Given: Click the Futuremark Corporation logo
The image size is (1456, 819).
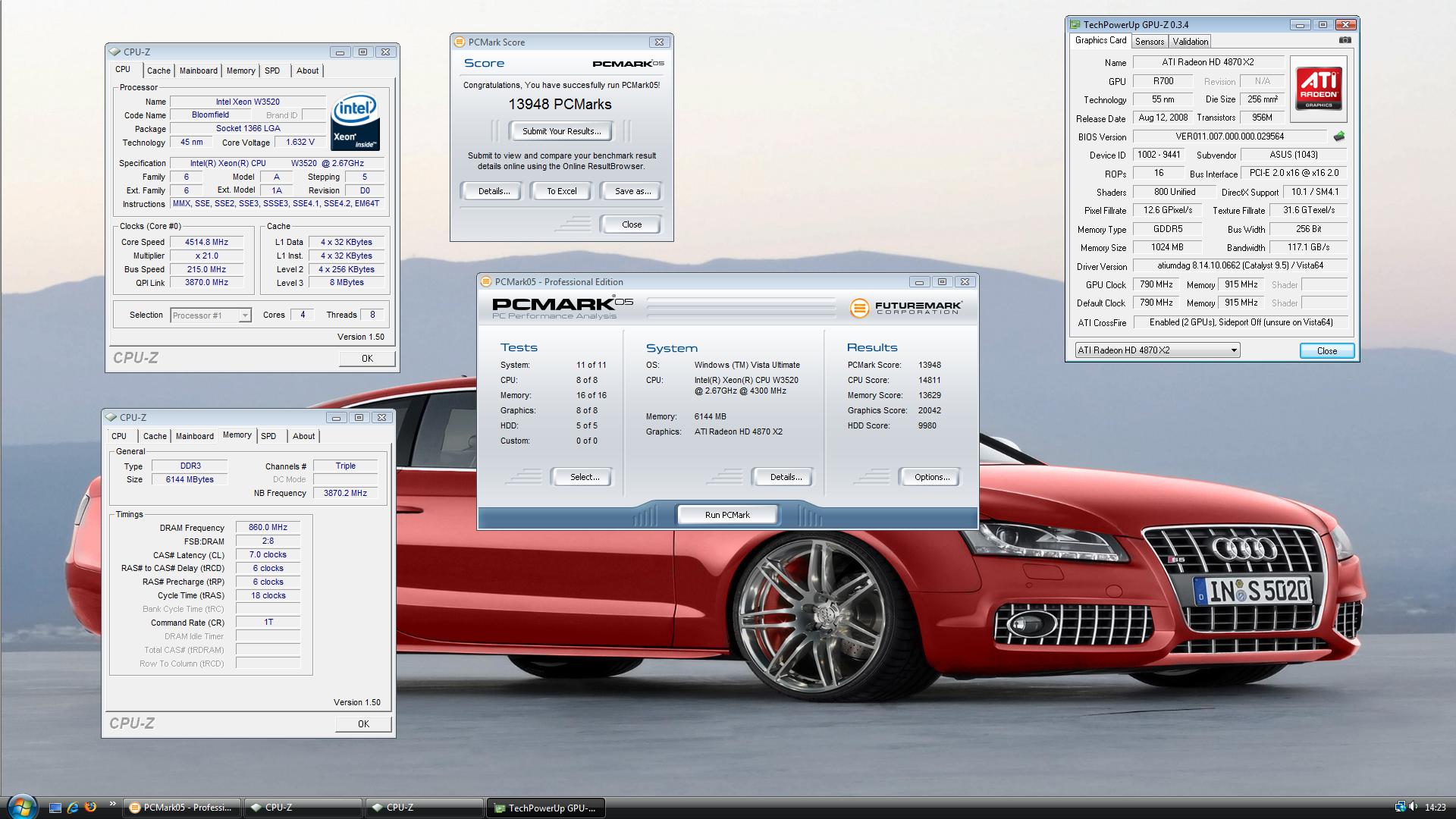Looking at the screenshot, I should (x=906, y=307).
